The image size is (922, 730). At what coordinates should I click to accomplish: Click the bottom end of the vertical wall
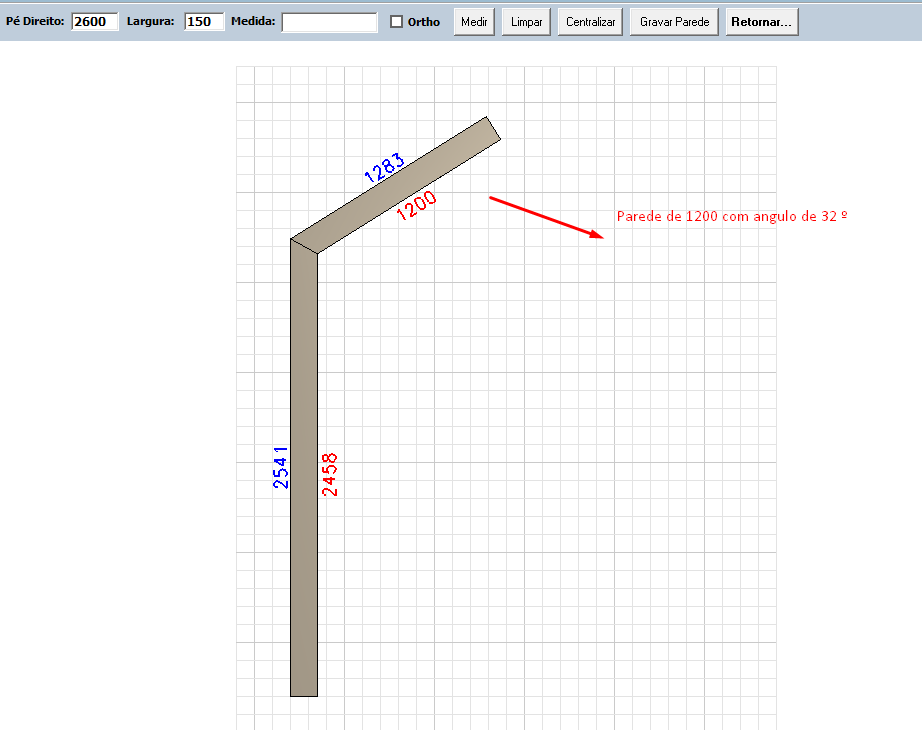pos(304,690)
